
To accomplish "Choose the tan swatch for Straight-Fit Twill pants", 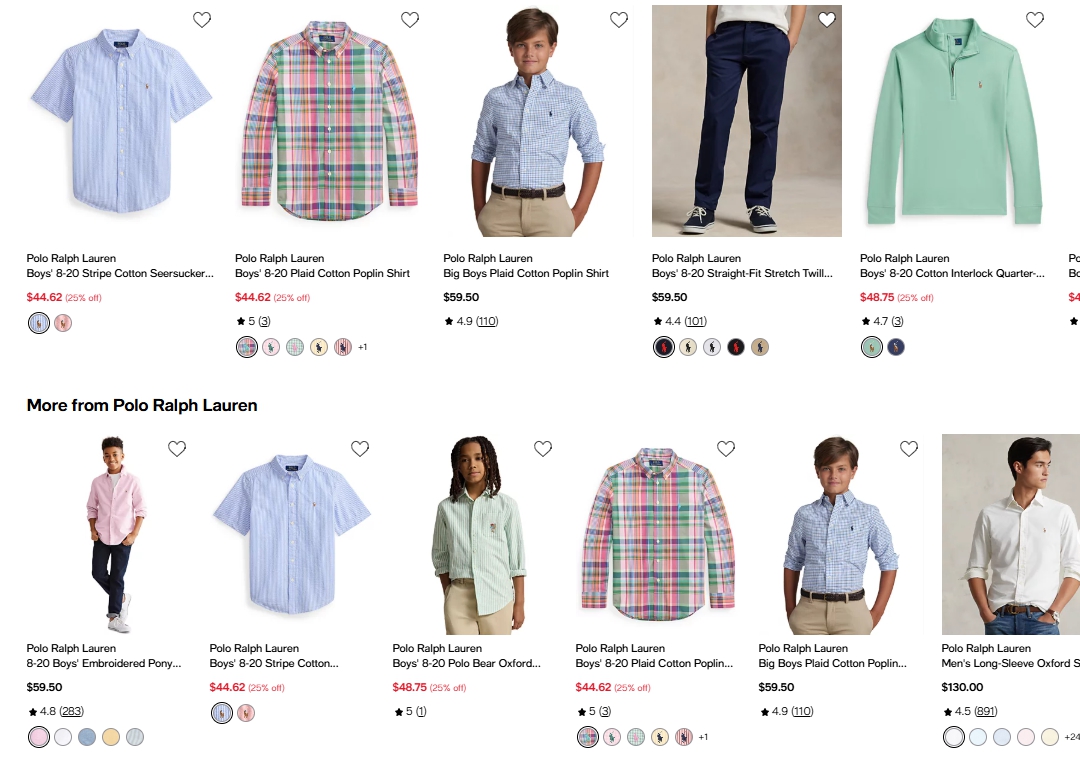I will tap(760, 347).
